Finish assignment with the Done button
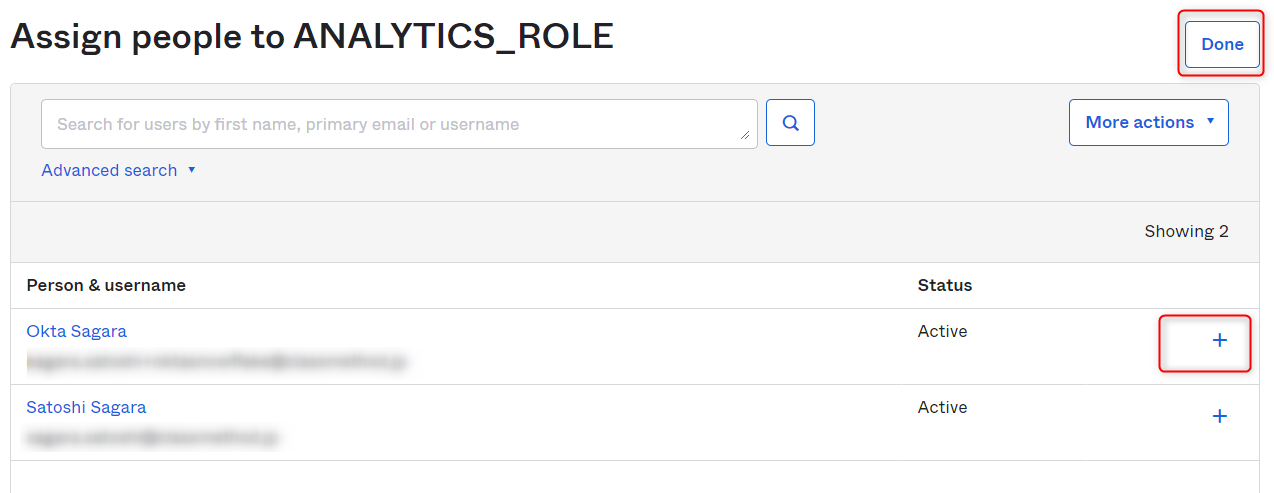The height and width of the screenshot is (493, 1274). pyautogui.click(x=1222, y=44)
